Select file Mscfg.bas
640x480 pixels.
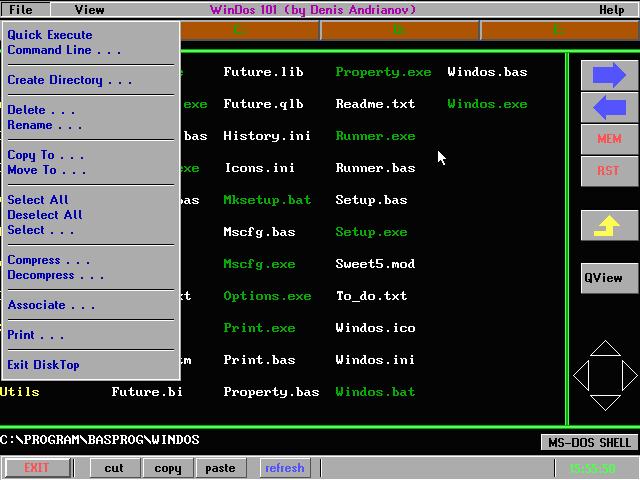pos(259,232)
